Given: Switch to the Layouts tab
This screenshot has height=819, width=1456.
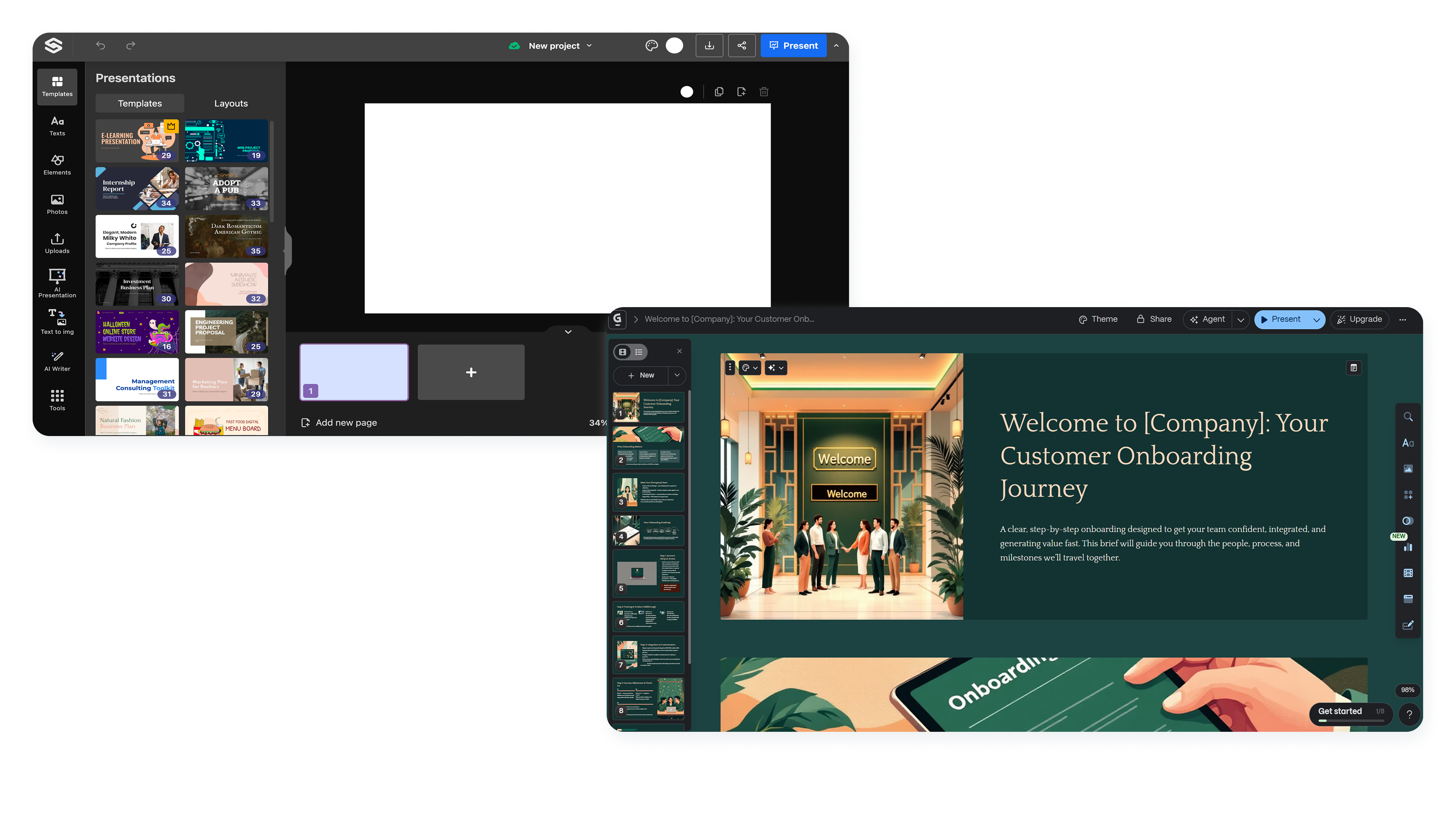Looking at the screenshot, I should tap(231, 104).
